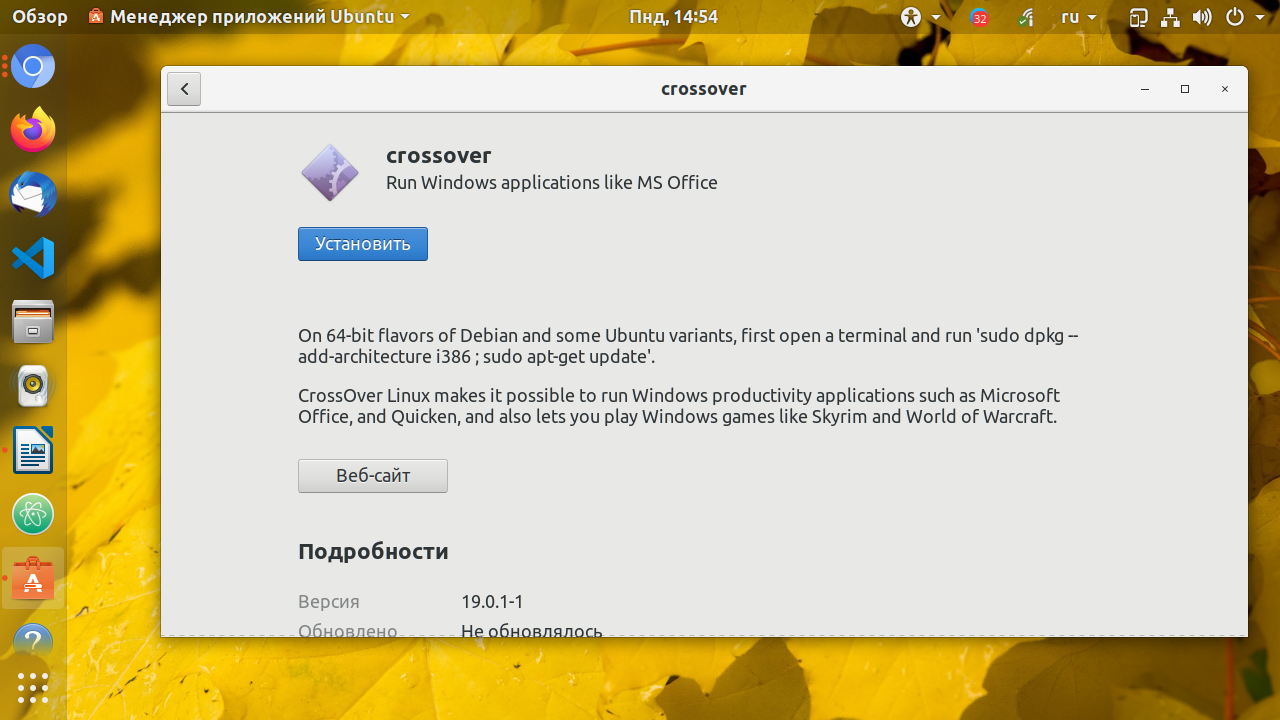Go back using the header arrow button
The height and width of the screenshot is (720, 1280).
[x=184, y=89]
